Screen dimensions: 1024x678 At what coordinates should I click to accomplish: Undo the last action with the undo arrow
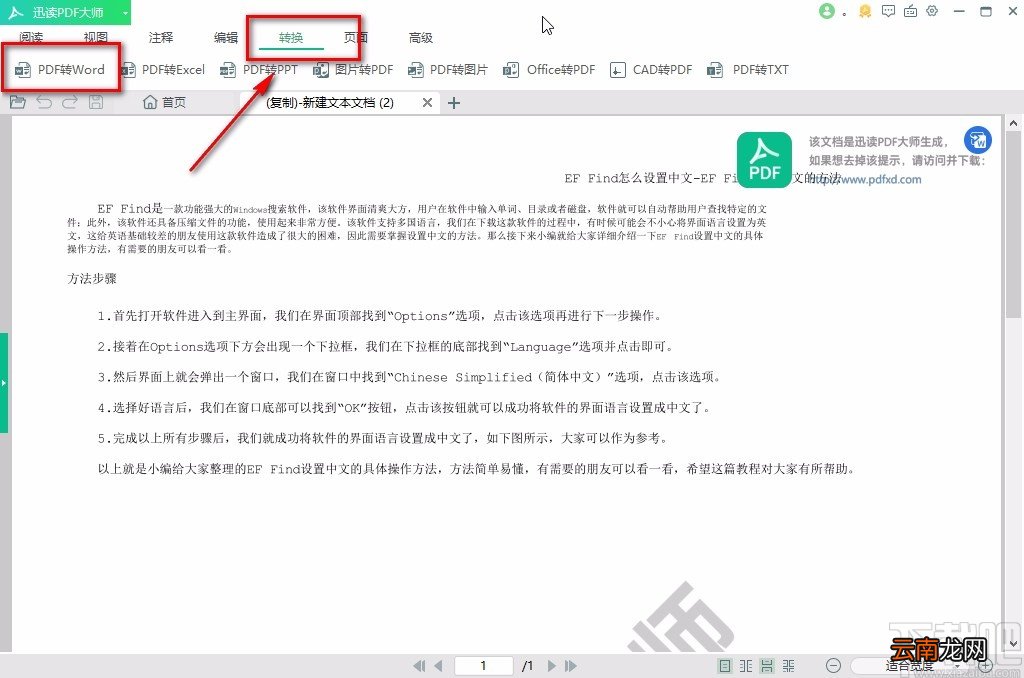click(44, 102)
